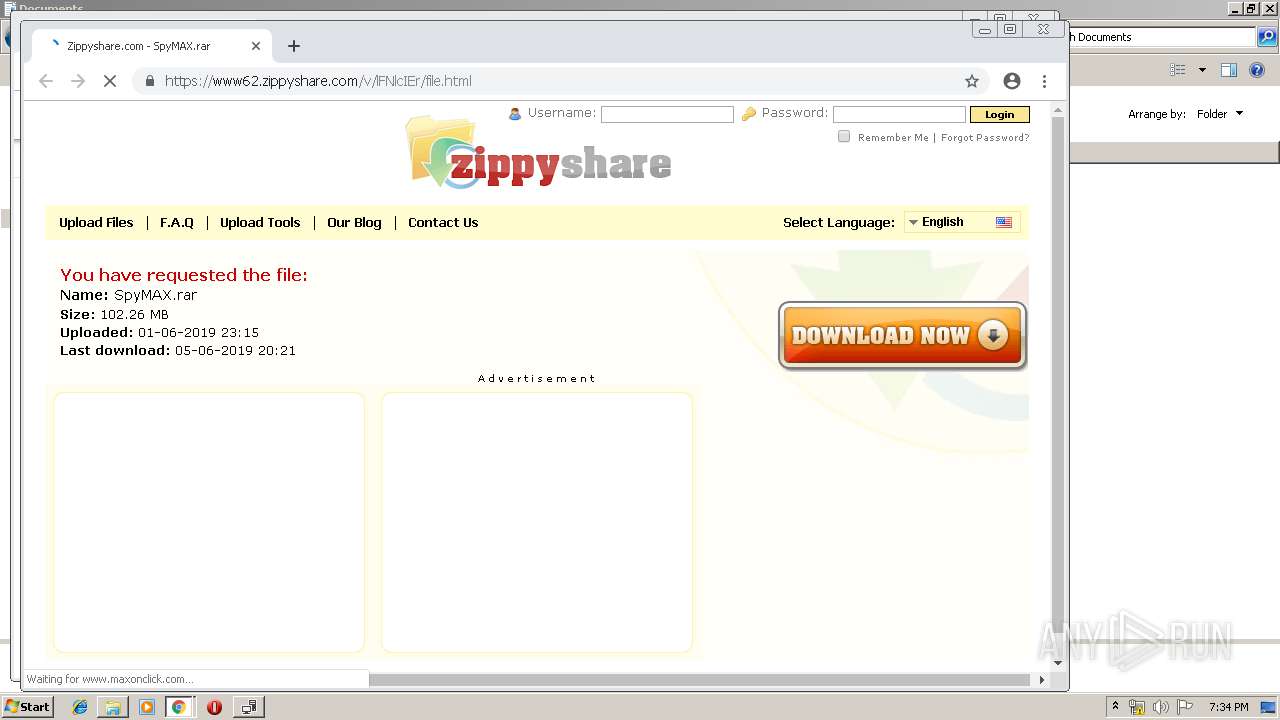Click the 7:34 PM clock

[1229, 707]
